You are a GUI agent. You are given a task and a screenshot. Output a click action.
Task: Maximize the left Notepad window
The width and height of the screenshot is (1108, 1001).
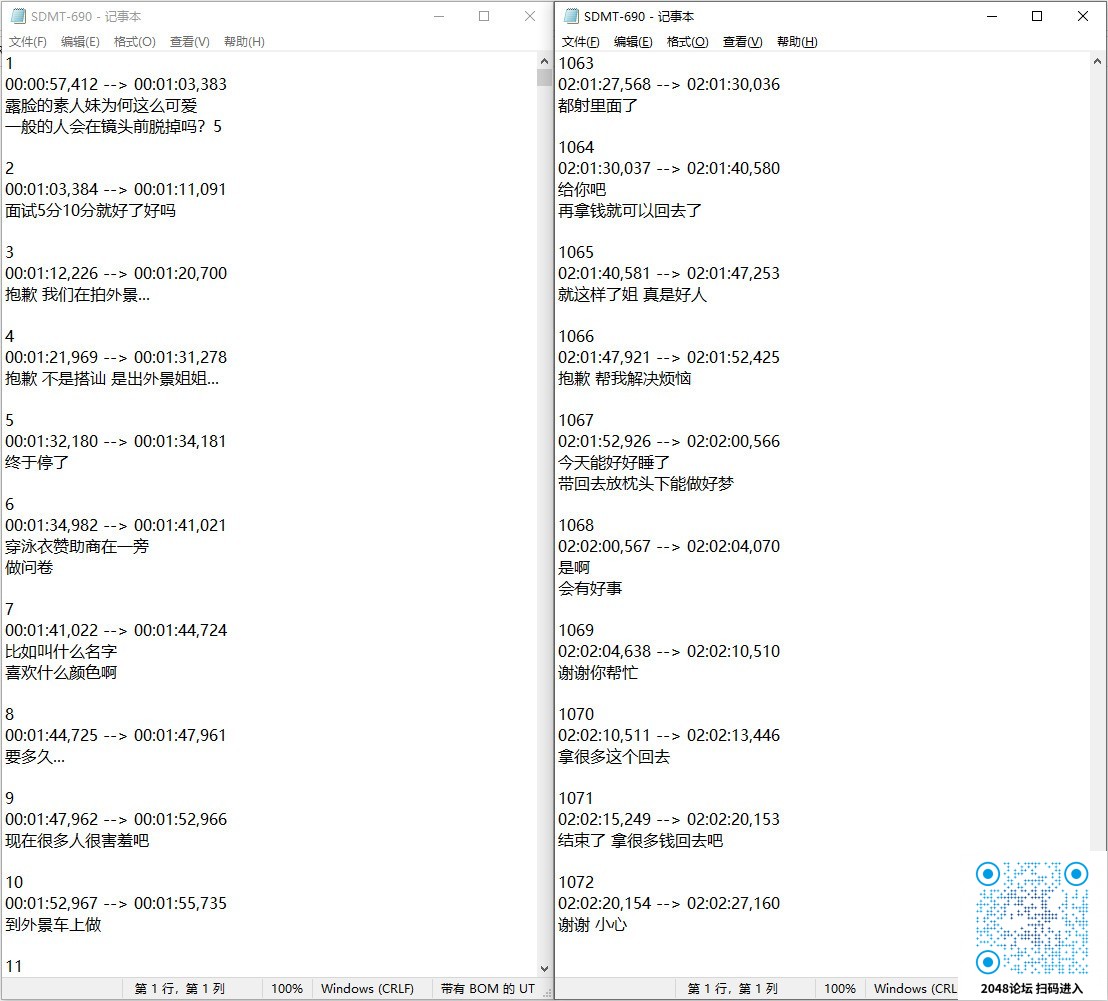click(x=484, y=16)
